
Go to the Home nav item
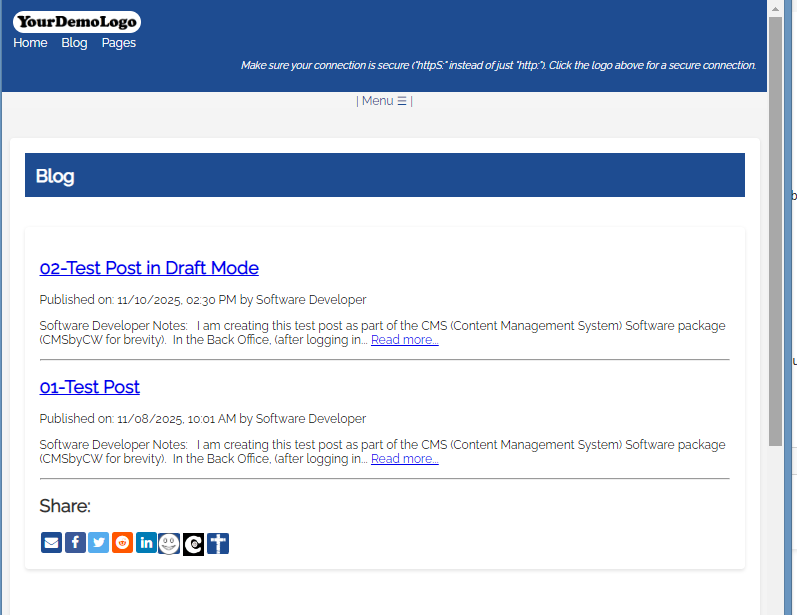30,43
